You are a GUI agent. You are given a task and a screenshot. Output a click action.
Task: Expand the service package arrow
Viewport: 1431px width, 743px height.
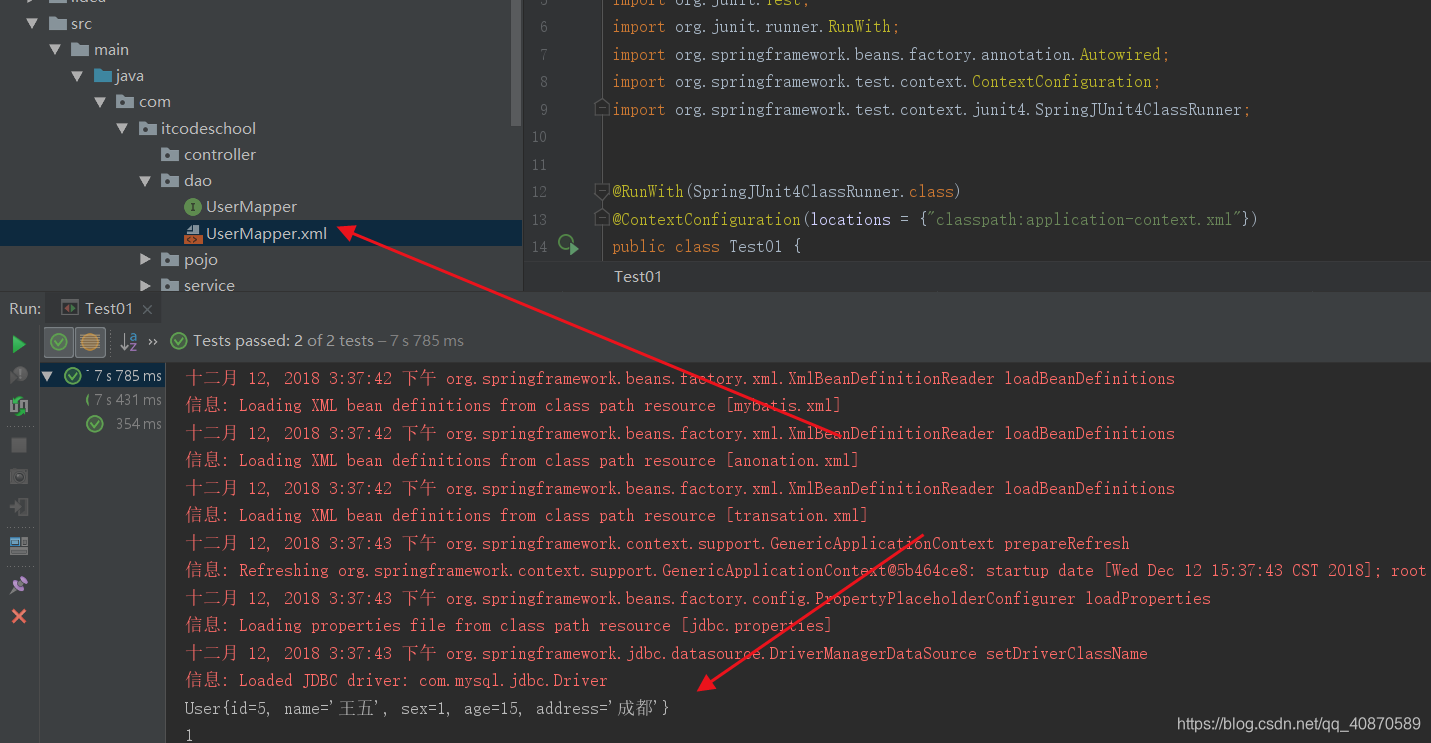[x=145, y=285]
